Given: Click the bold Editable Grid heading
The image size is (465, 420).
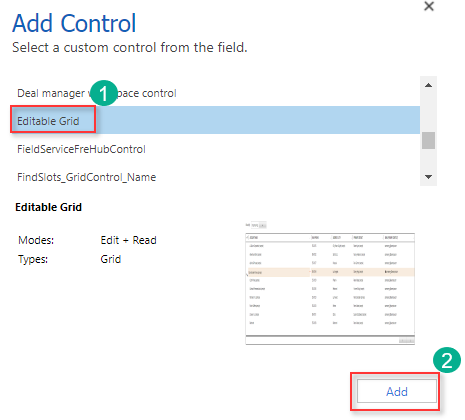Looking at the screenshot, I should coord(49,207).
